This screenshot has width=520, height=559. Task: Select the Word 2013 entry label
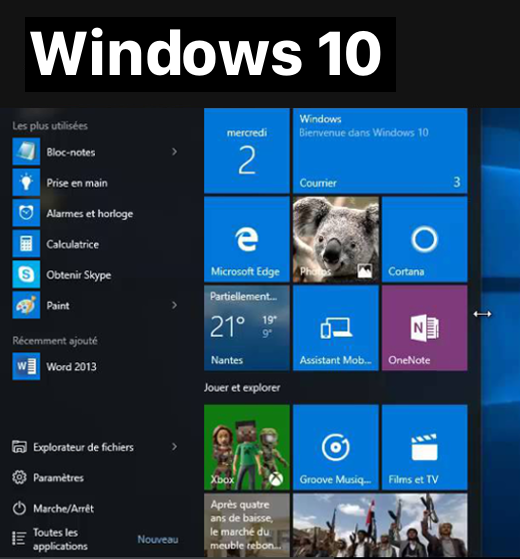tap(71, 367)
